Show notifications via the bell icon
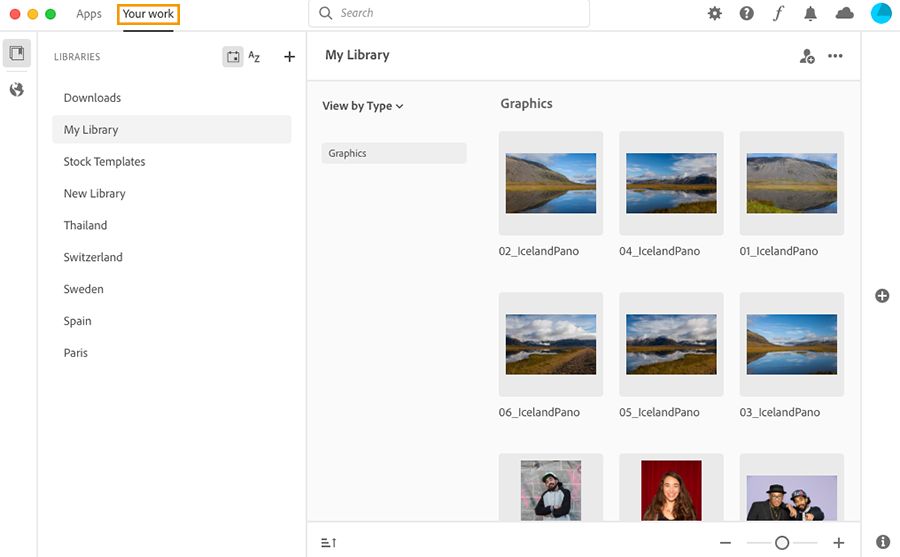Viewport: 900px width, 557px height. [x=811, y=14]
